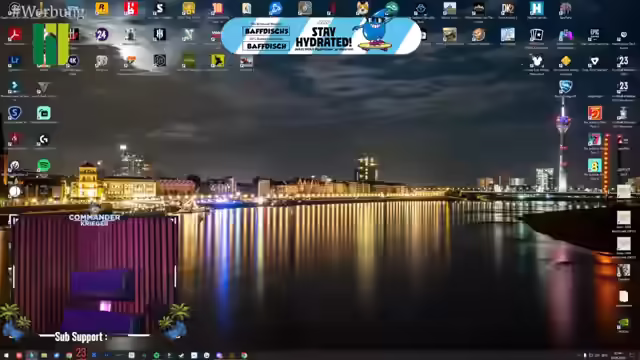Click the Stay Hydrated Baffdisch banner
This screenshot has height=360, width=640.
(x=321, y=36)
